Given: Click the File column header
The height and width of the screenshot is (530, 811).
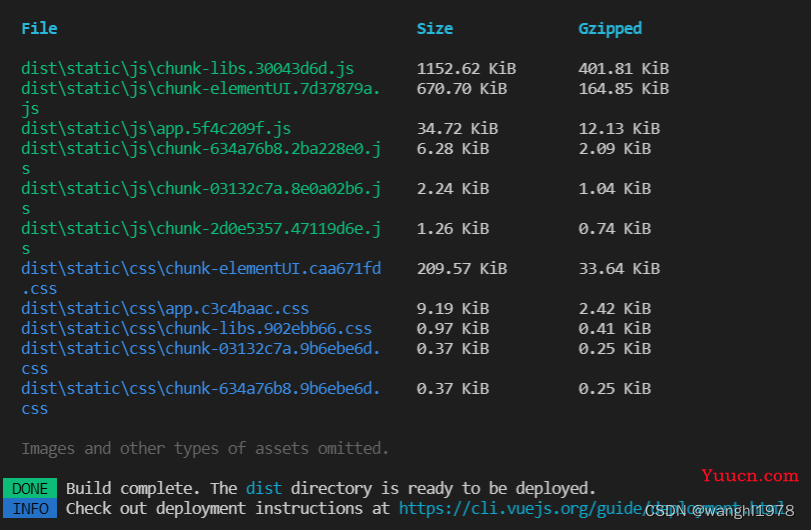Looking at the screenshot, I should tap(39, 28).
